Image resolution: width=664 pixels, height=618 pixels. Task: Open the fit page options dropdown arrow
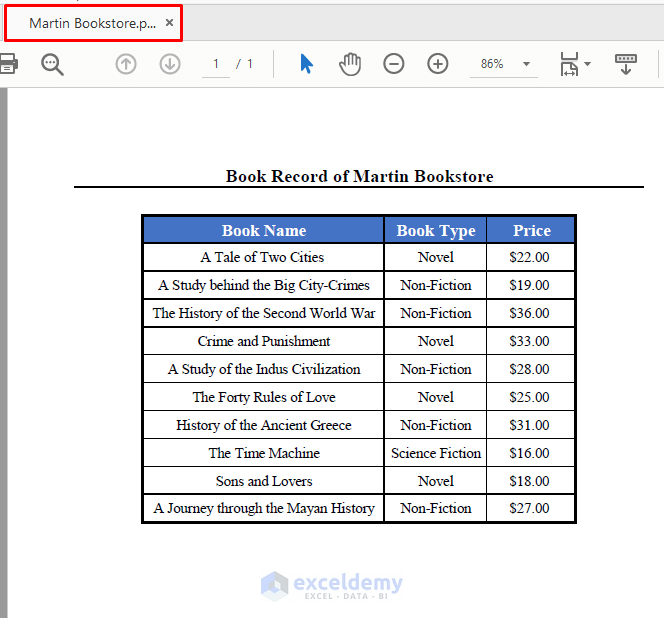(x=587, y=64)
